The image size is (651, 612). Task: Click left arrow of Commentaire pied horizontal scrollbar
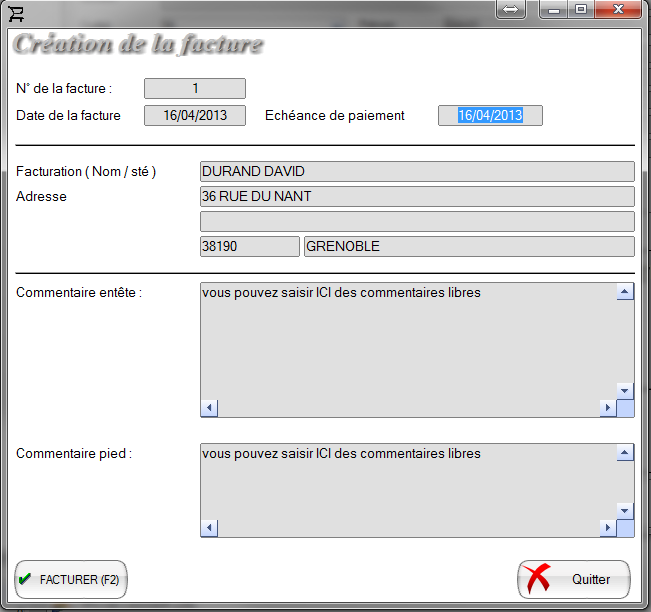pos(209,527)
